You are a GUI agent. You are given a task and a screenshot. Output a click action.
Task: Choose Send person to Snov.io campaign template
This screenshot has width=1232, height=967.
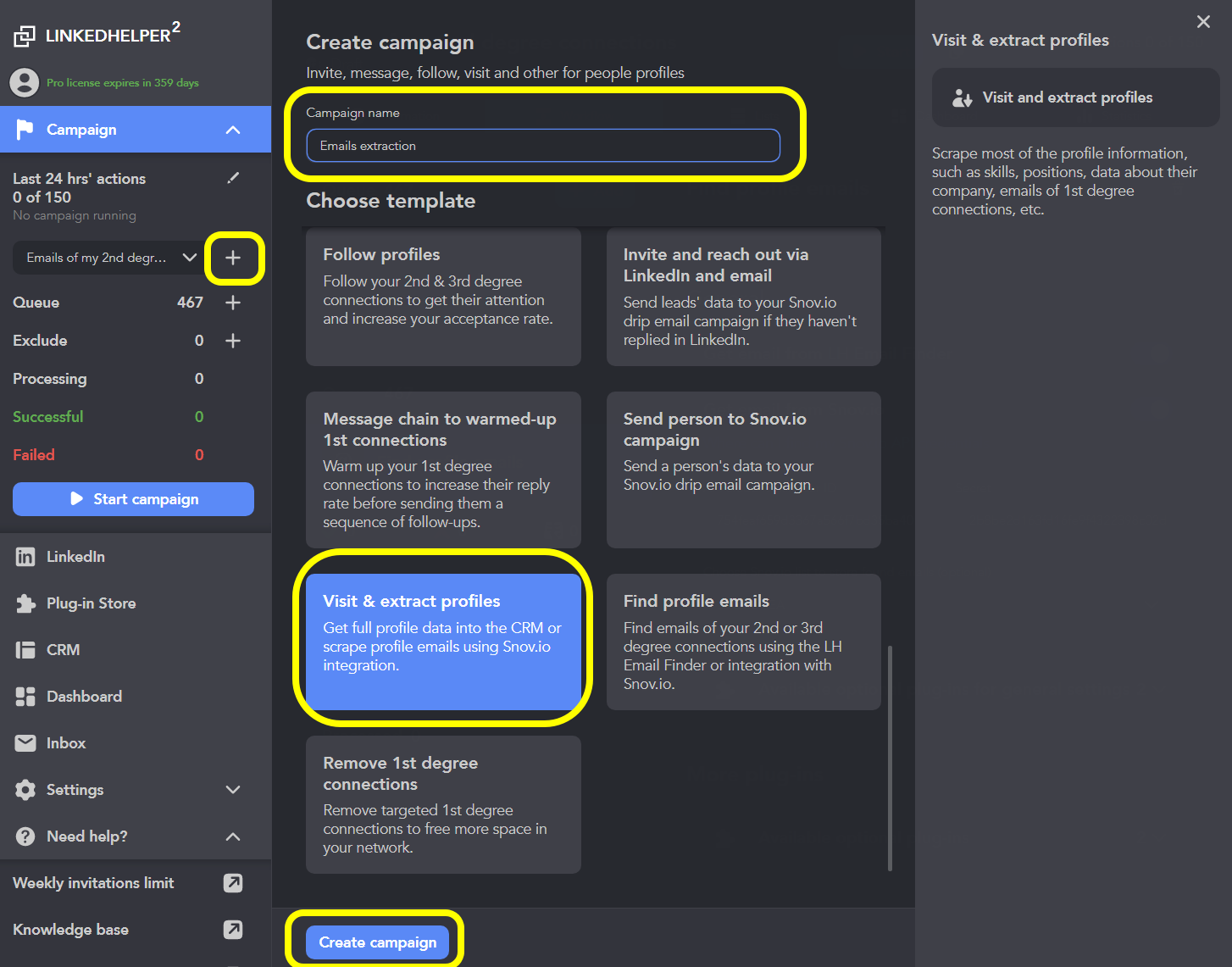744,470
